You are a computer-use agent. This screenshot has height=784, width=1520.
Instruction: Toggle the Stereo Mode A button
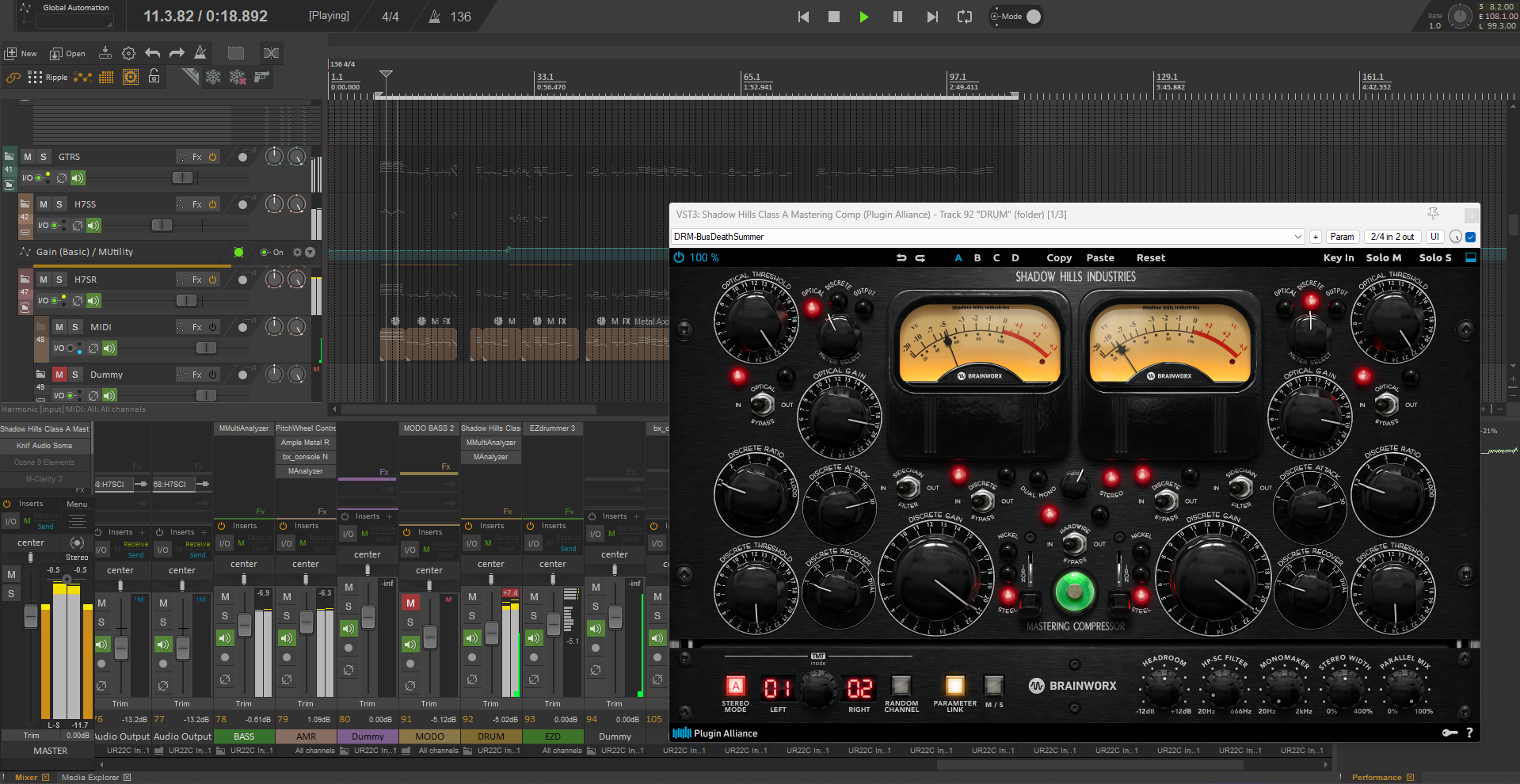735,686
